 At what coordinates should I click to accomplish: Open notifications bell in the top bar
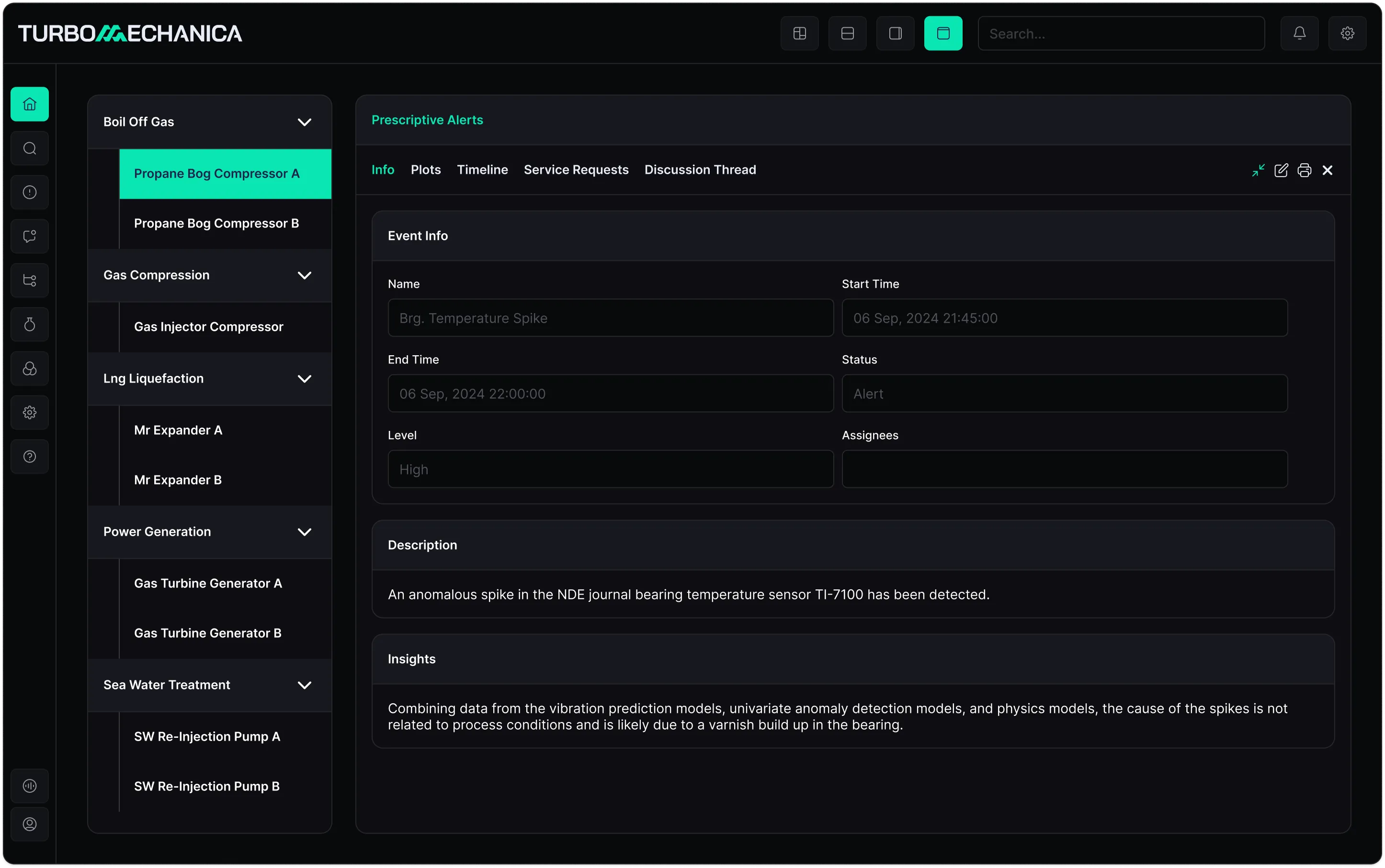coord(1299,34)
